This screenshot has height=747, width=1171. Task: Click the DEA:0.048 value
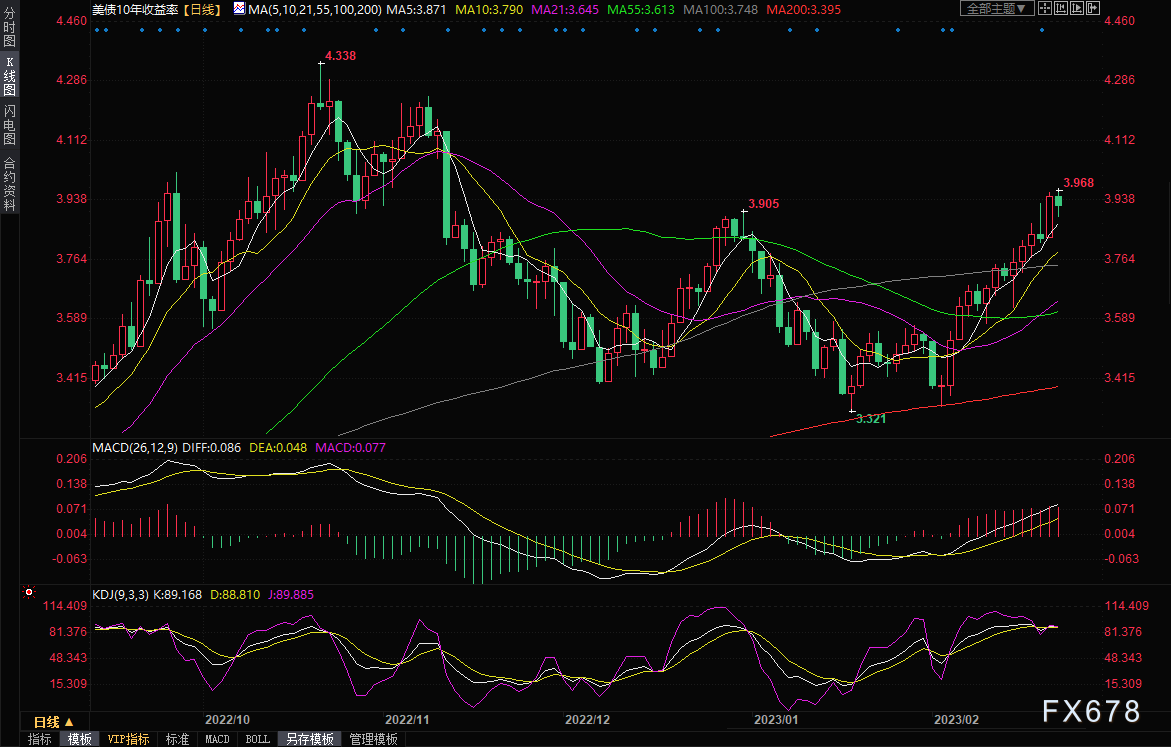tap(278, 447)
